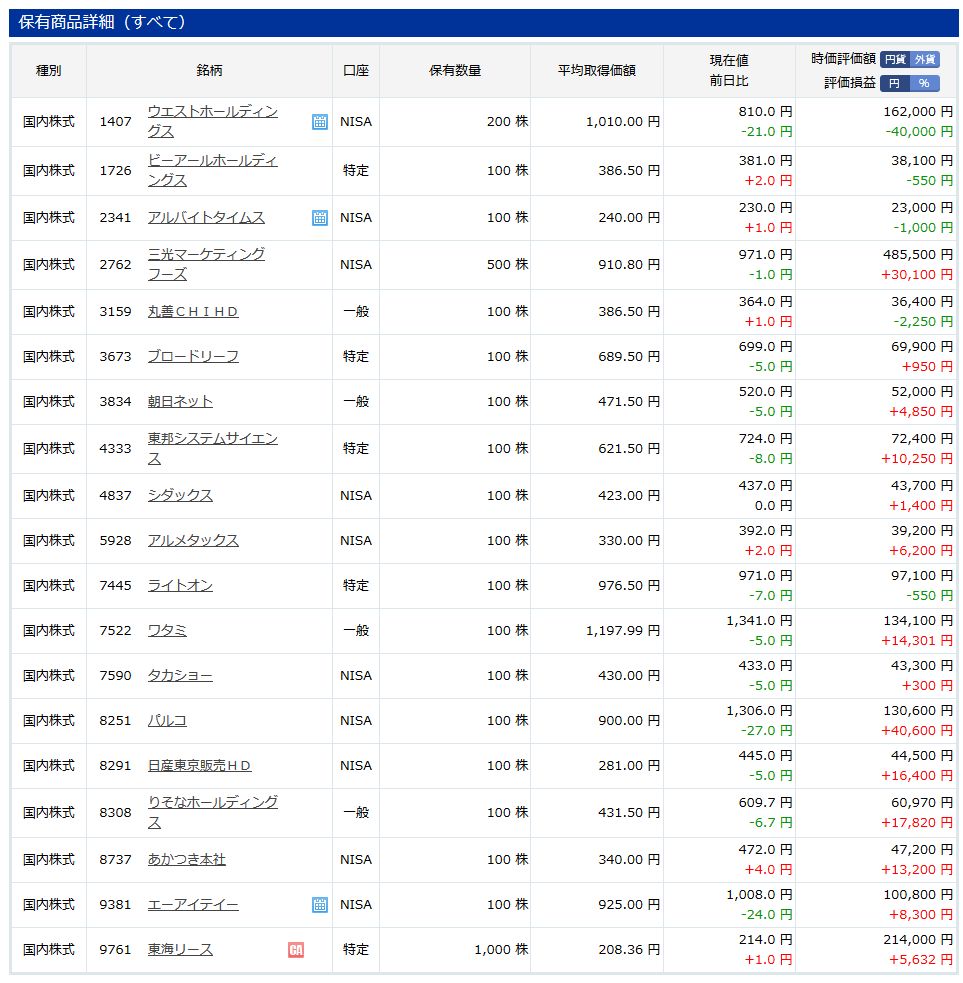Open the りそなホールディングス link
The height and width of the screenshot is (983, 963).
coord(213,812)
